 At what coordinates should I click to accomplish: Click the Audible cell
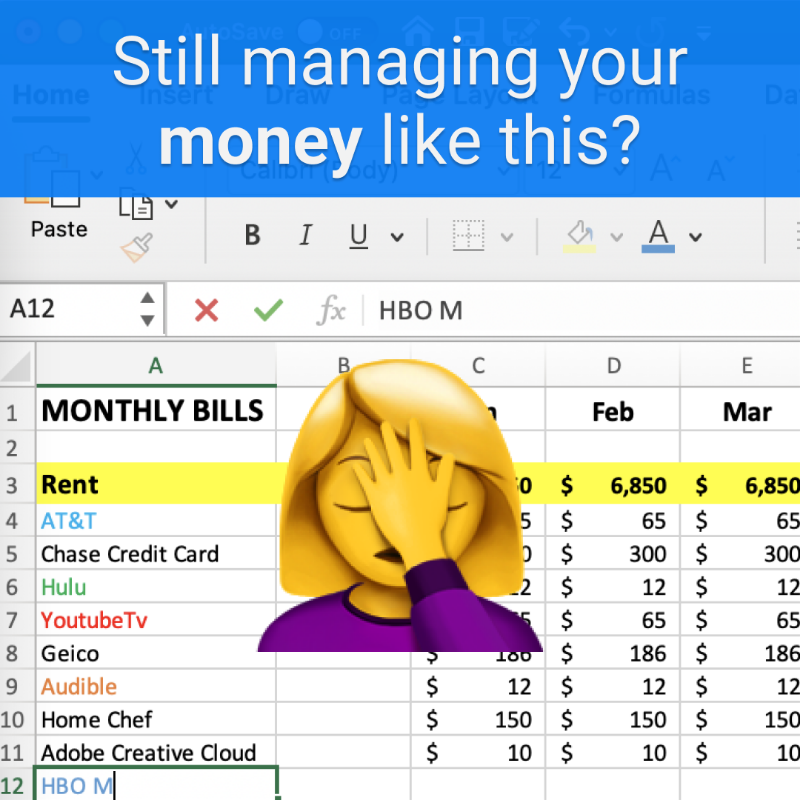(x=156, y=686)
